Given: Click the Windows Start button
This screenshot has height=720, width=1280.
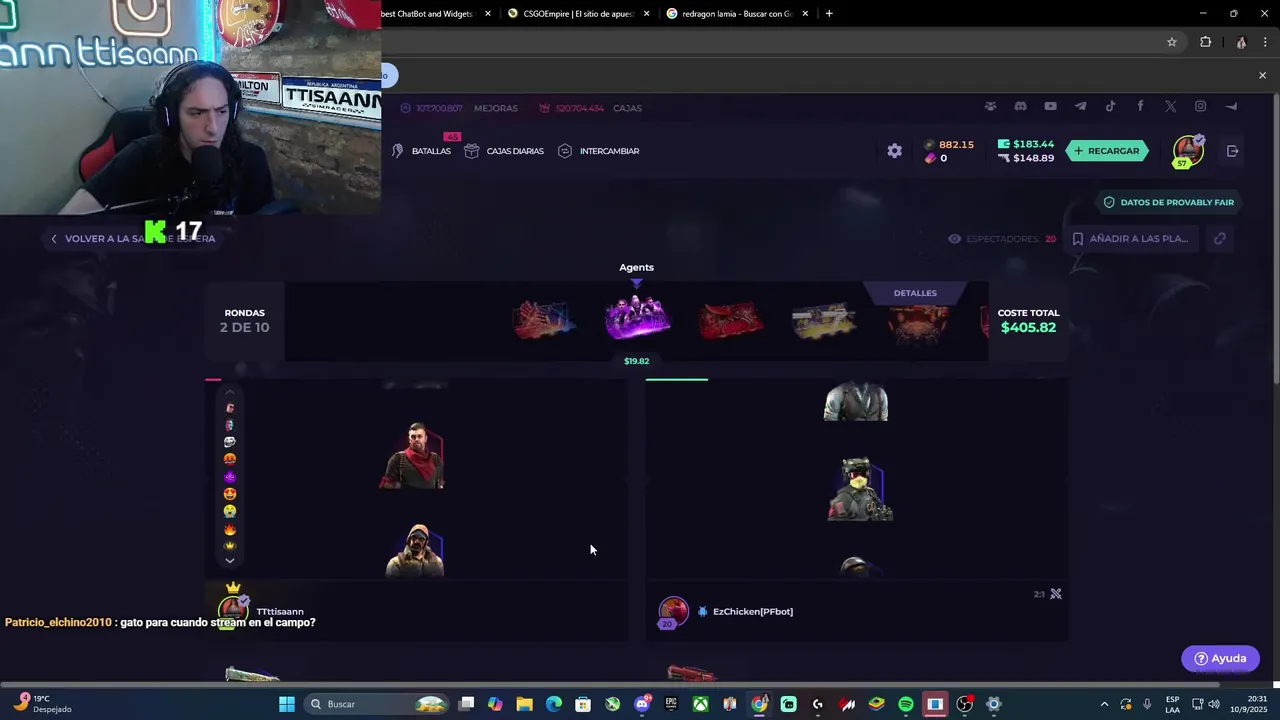Looking at the screenshot, I should pyautogui.click(x=287, y=704).
